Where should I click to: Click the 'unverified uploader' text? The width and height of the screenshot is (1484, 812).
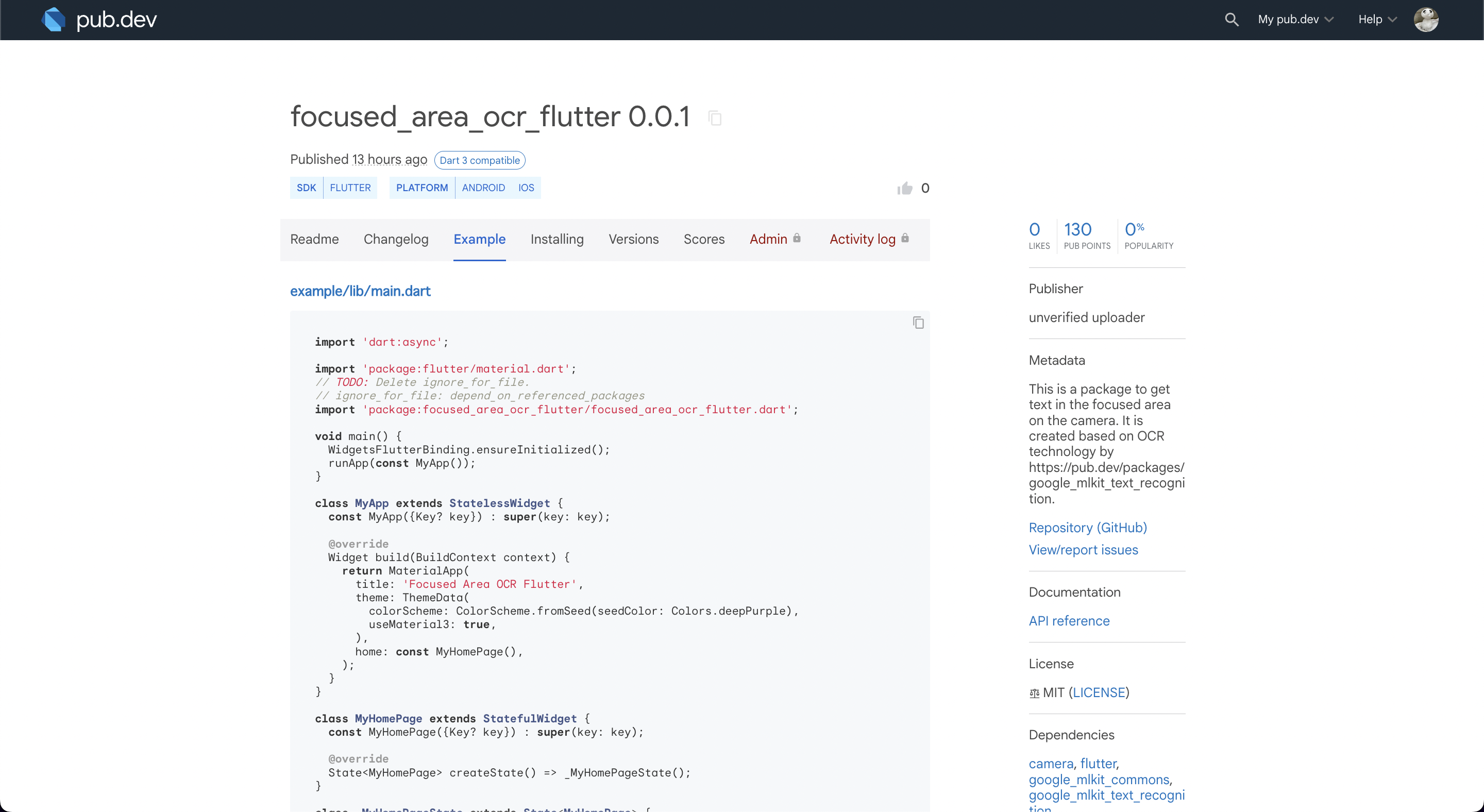(1087, 317)
